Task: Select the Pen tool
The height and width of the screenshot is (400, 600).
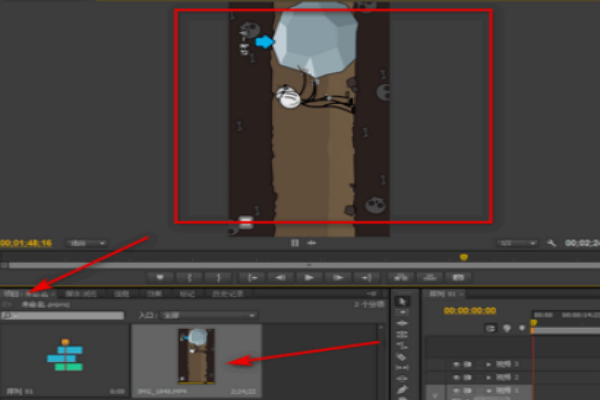Action: (402, 390)
